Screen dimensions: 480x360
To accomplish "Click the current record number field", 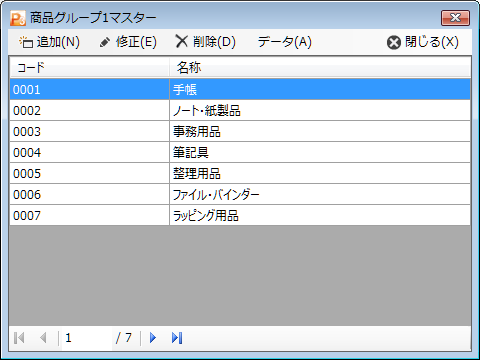I will click(87, 338).
